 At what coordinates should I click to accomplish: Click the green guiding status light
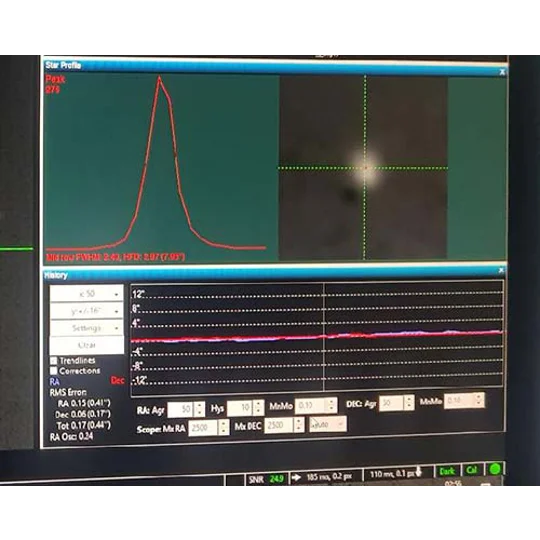pos(495,469)
